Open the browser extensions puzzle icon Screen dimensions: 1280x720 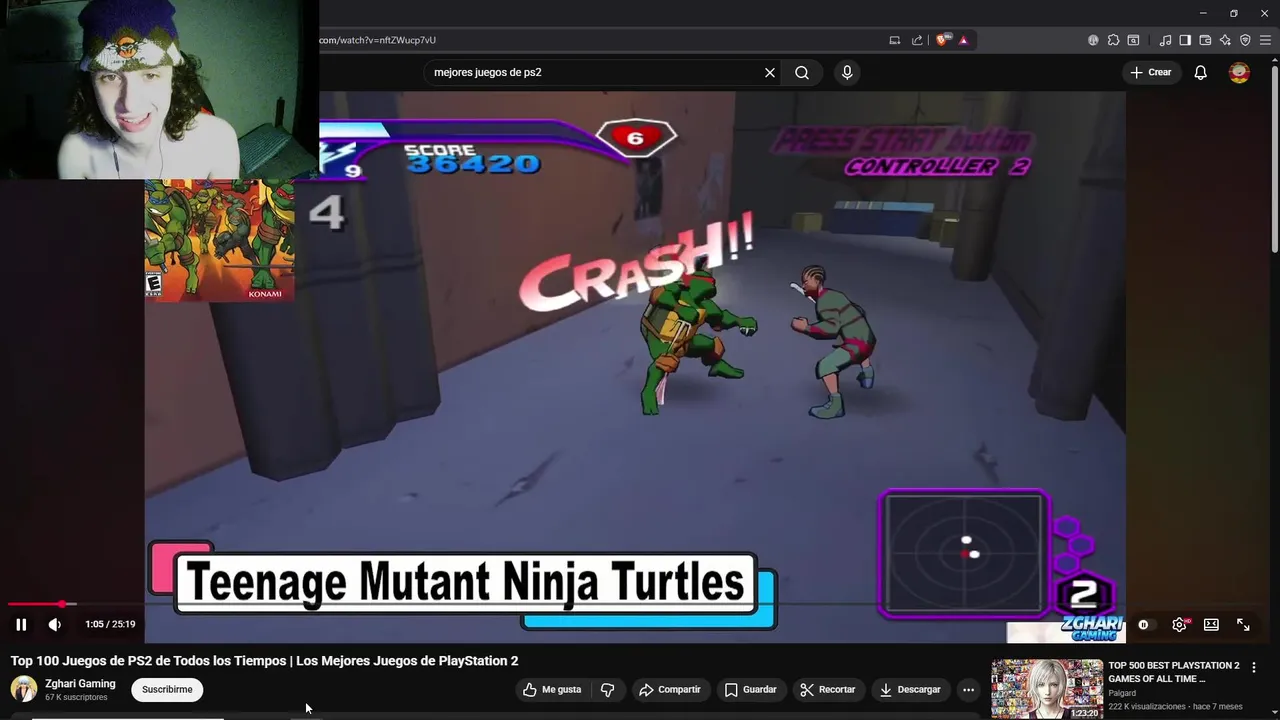click(x=1113, y=40)
